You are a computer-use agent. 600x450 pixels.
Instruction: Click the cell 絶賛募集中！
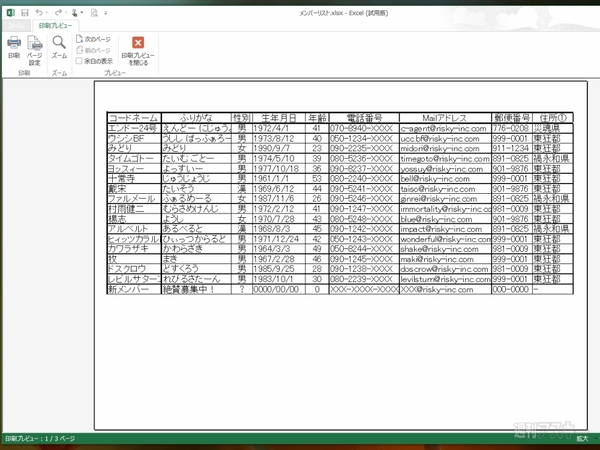tap(196, 289)
